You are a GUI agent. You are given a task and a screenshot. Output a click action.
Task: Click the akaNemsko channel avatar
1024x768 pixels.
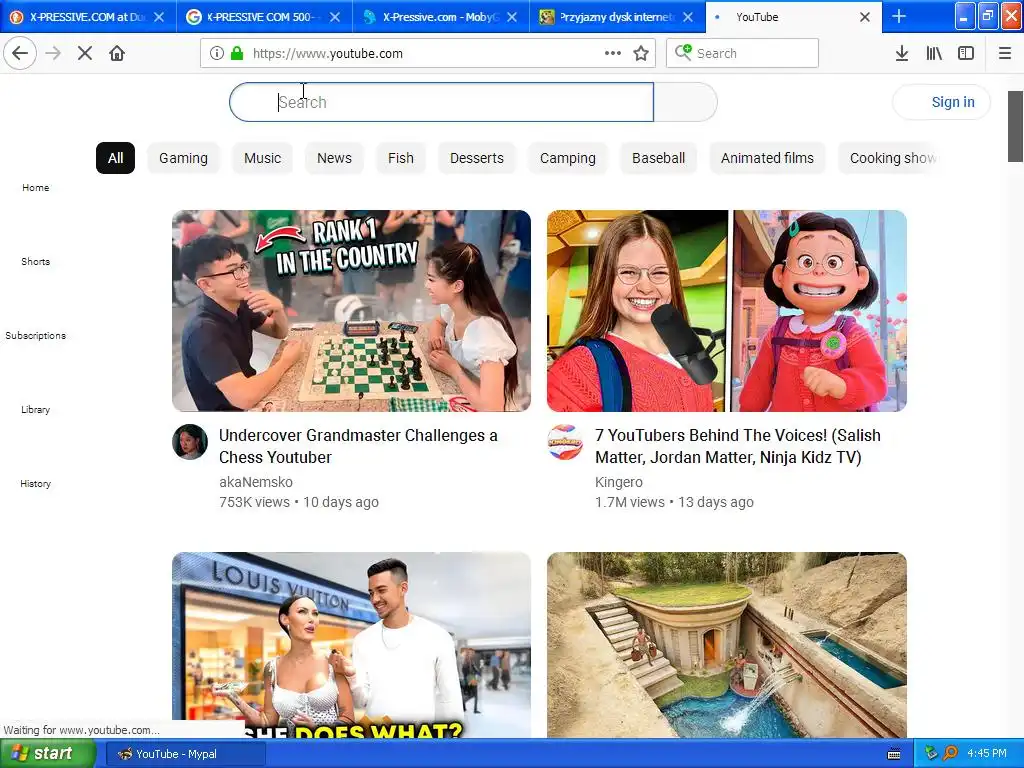click(190, 442)
